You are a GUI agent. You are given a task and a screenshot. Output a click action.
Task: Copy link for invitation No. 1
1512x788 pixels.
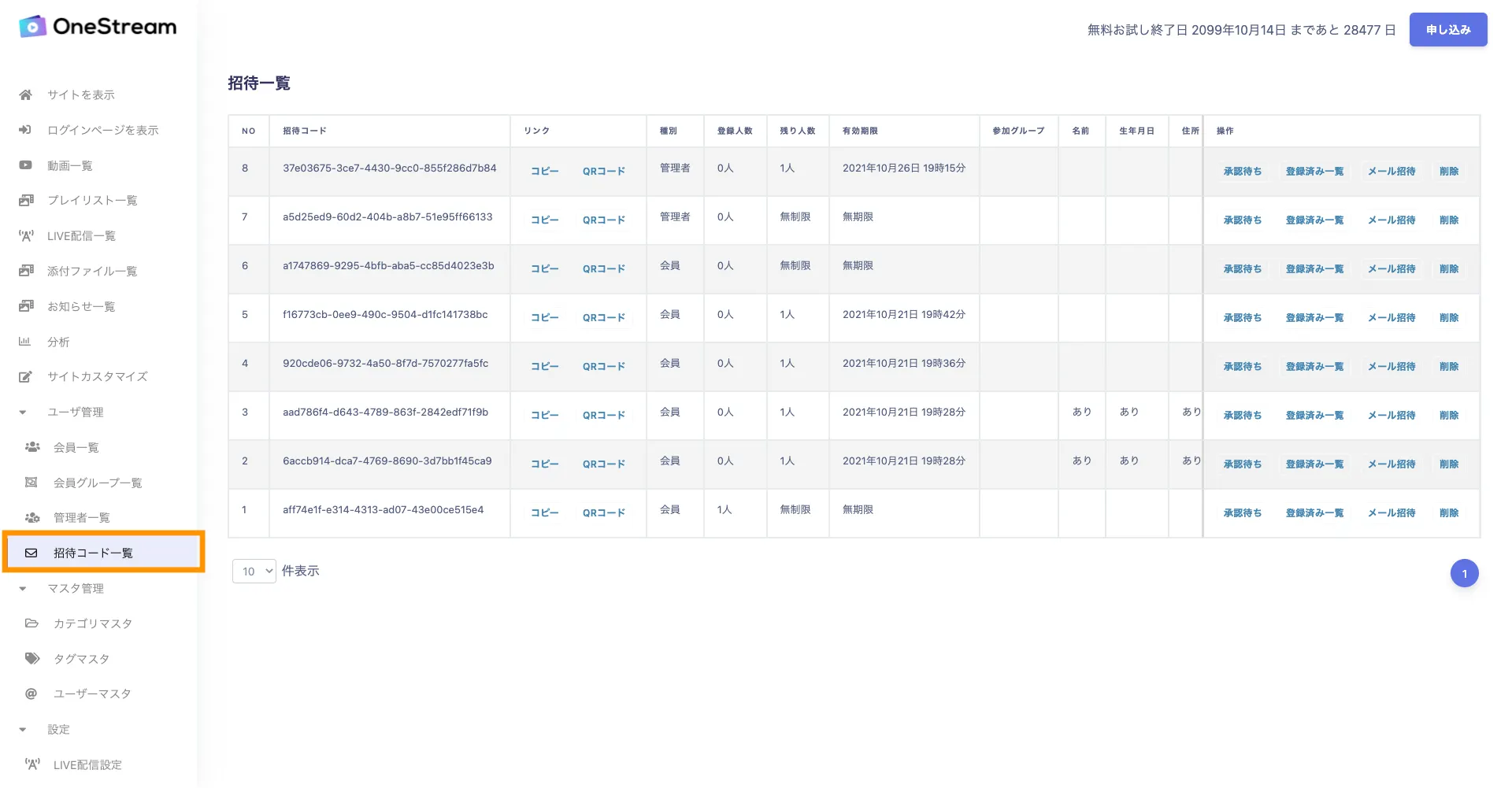point(544,512)
